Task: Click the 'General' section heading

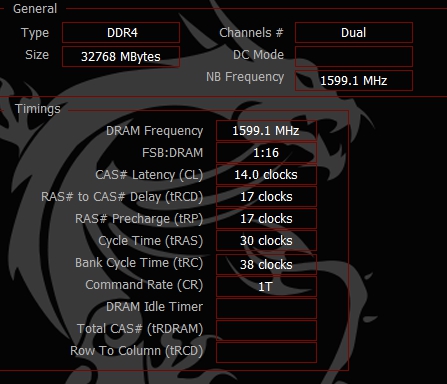Action: (x=35, y=9)
